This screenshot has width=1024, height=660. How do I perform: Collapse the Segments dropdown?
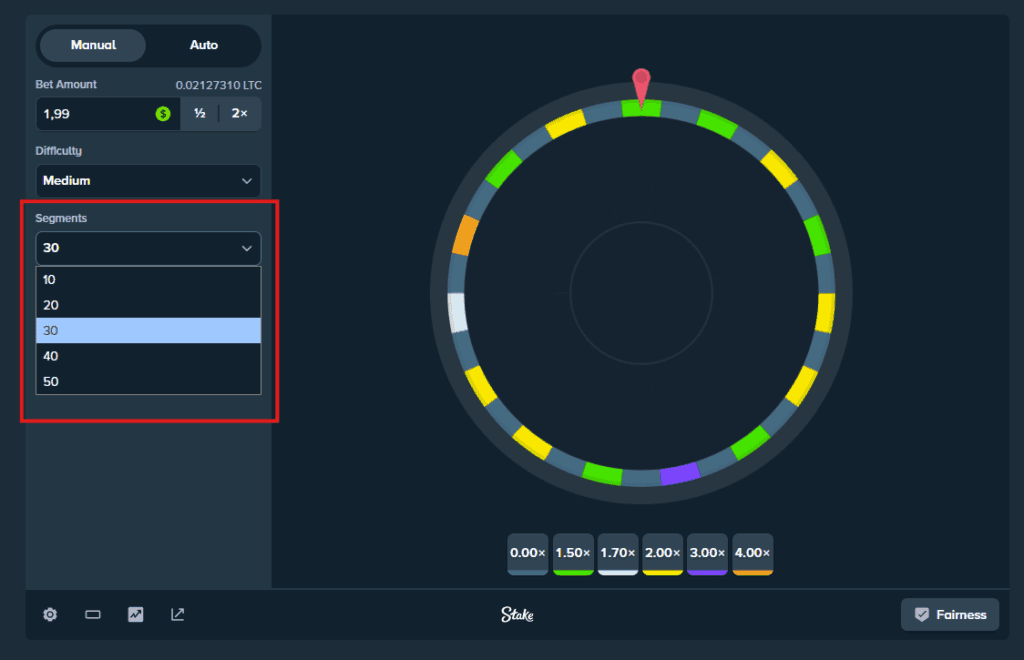tap(148, 247)
